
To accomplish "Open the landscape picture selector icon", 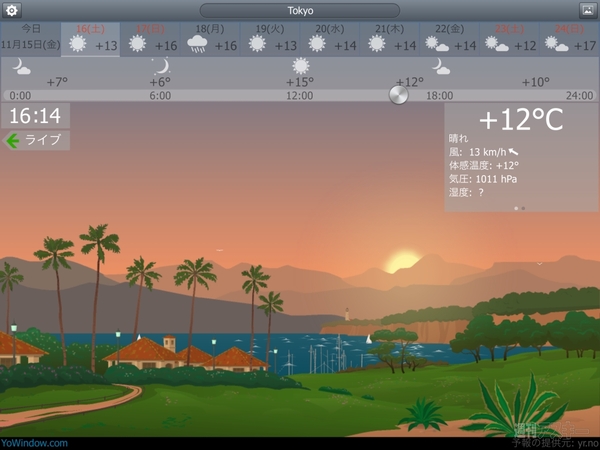I will click(x=588, y=10).
